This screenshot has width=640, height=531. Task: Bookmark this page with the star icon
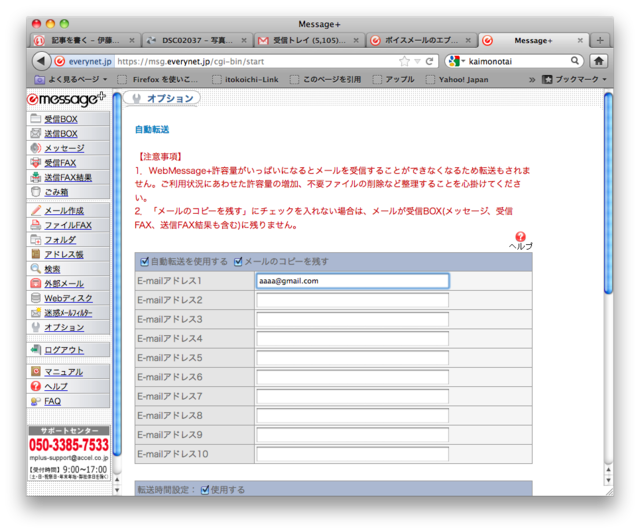pyautogui.click(x=404, y=61)
